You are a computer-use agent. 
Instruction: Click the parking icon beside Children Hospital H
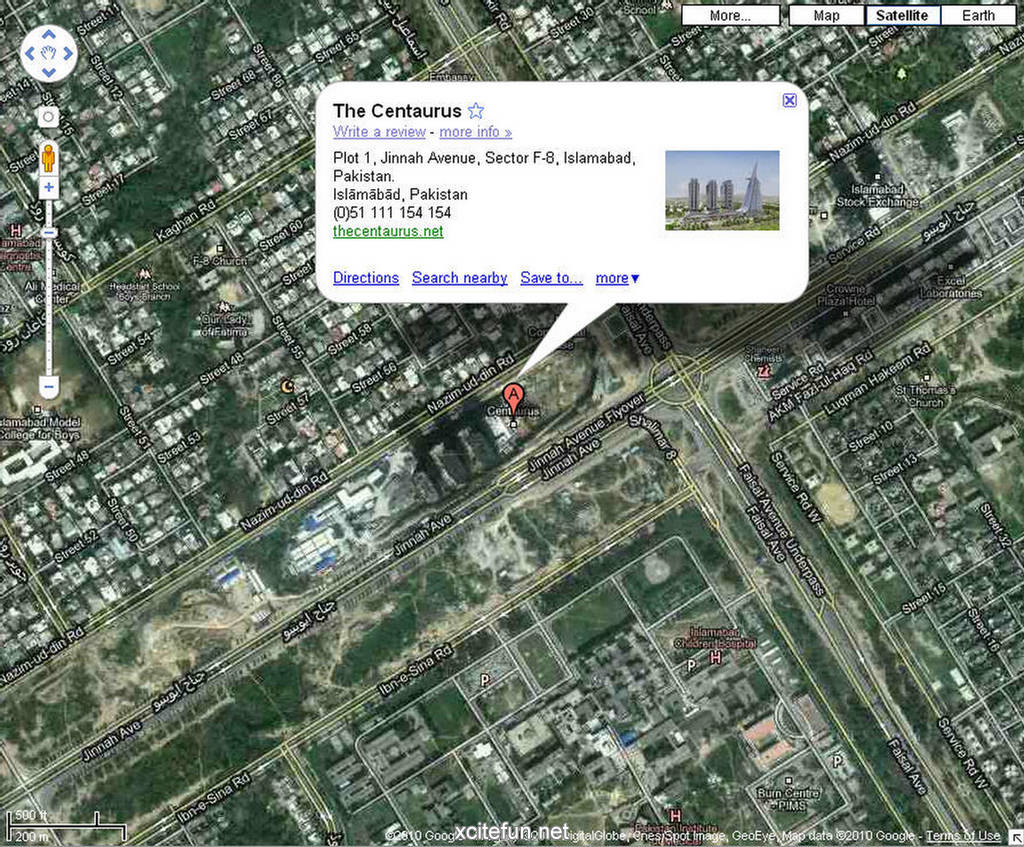[691, 665]
